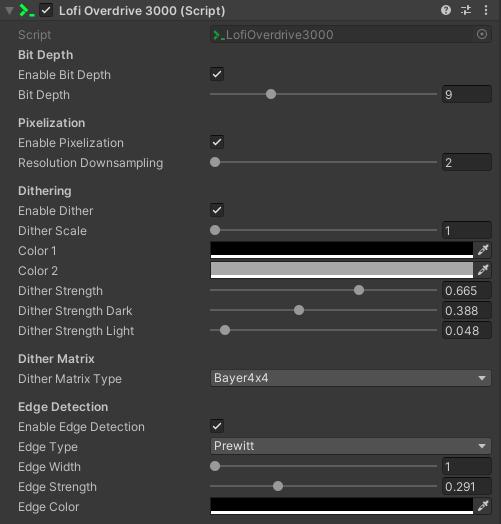Uncheck Enable Bit Depth
Viewport: 501px width, 524px height.
[x=217, y=74]
